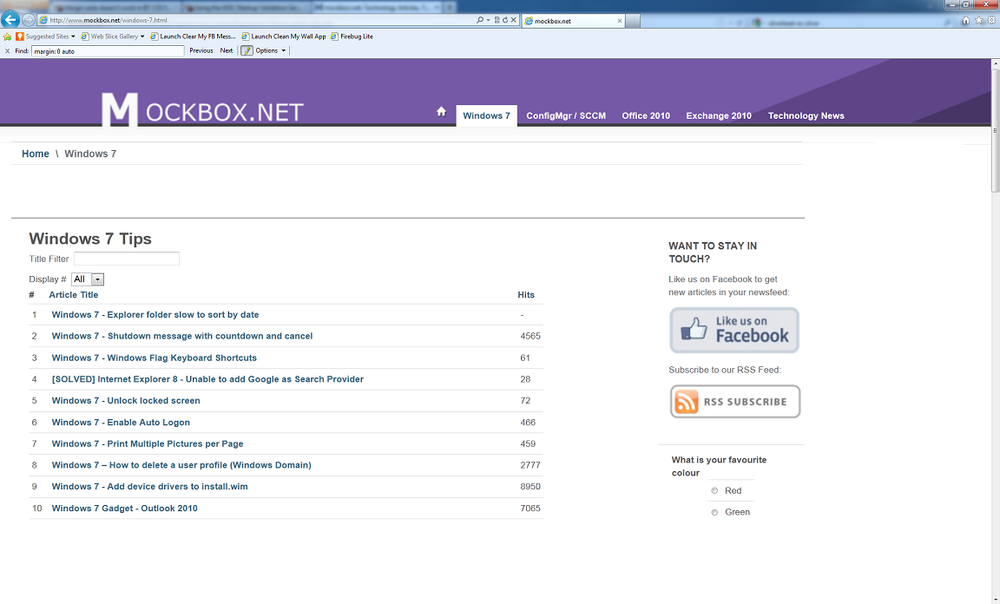The image size is (1000, 604).
Task: Click the 'Windows 7 Tips' heading
Action: click(90, 239)
